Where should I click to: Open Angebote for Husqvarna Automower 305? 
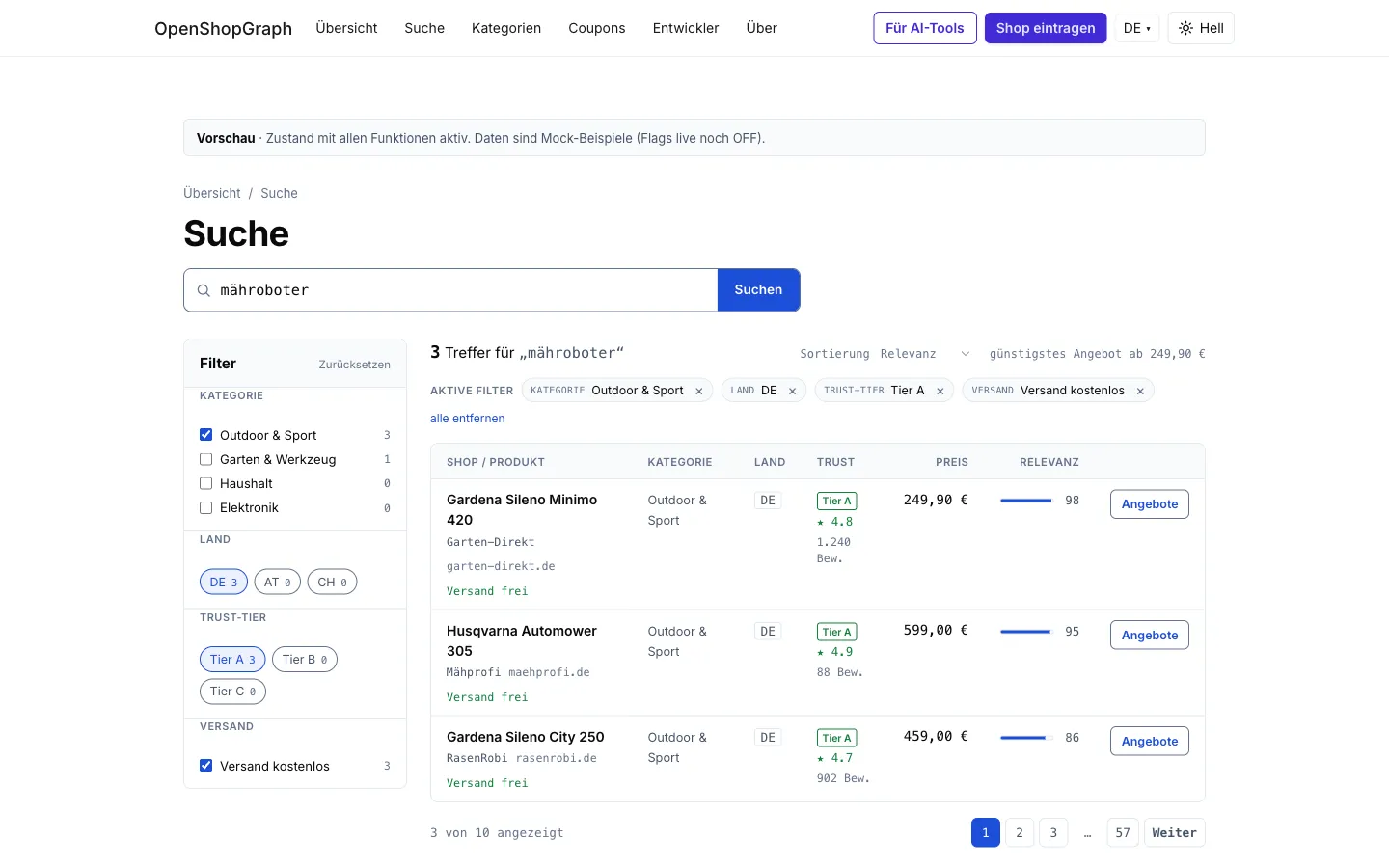(x=1150, y=636)
